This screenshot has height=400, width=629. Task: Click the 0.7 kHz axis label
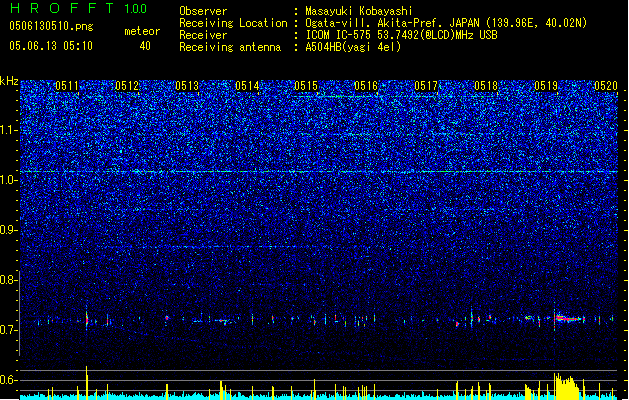9,330
